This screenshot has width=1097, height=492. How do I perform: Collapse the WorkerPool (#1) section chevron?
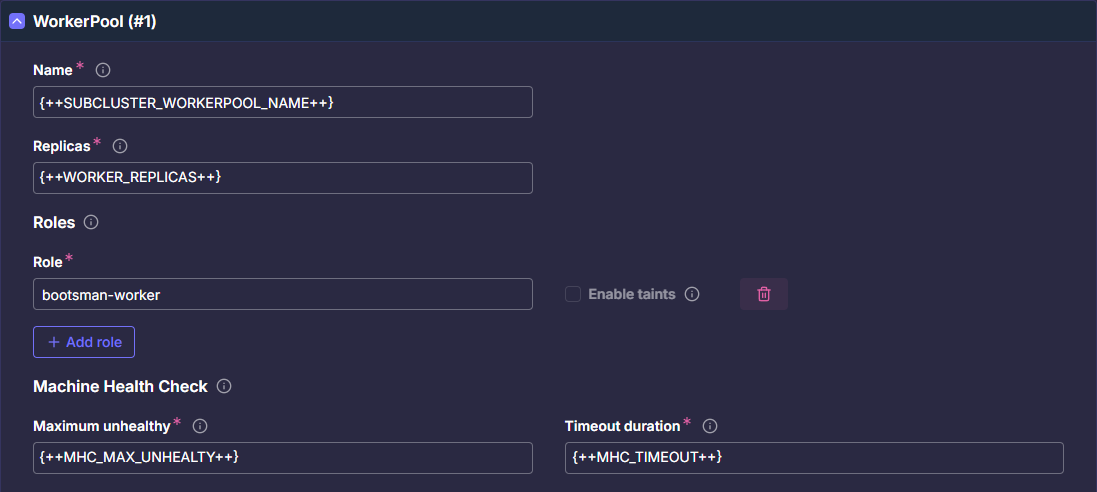[17, 21]
